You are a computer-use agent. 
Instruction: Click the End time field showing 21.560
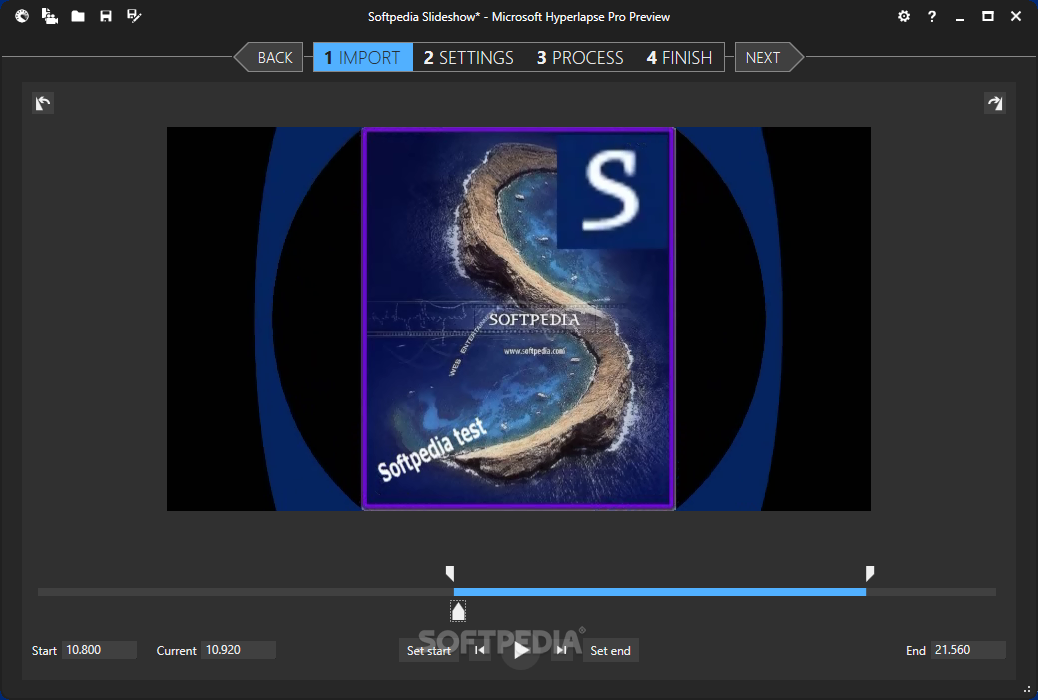(x=968, y=650)
